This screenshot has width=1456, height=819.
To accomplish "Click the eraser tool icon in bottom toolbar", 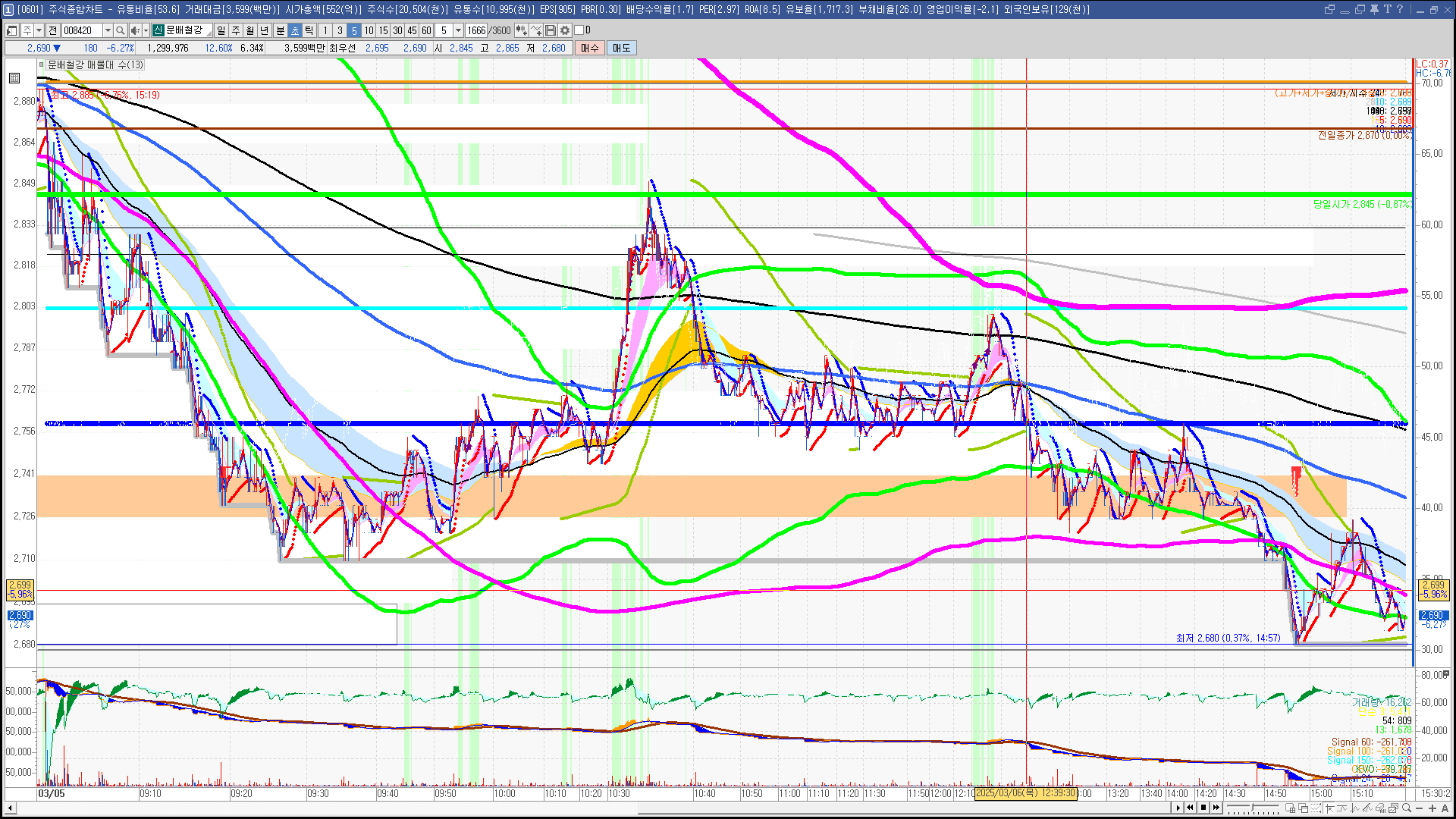I will [x=1380, y=808].
